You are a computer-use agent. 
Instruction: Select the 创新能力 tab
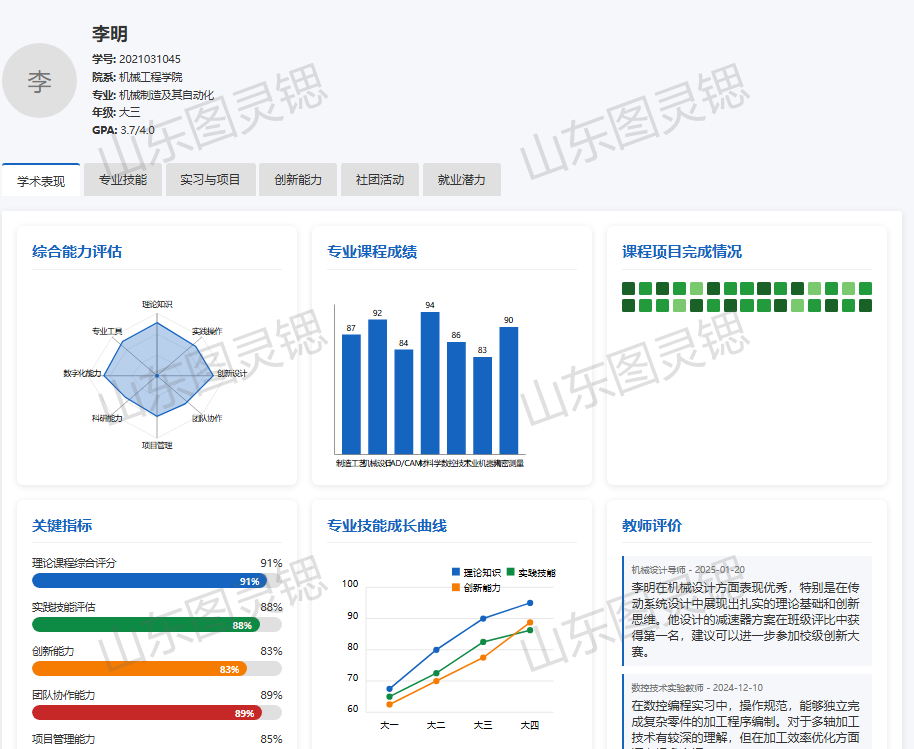click(x=298, y=180)
